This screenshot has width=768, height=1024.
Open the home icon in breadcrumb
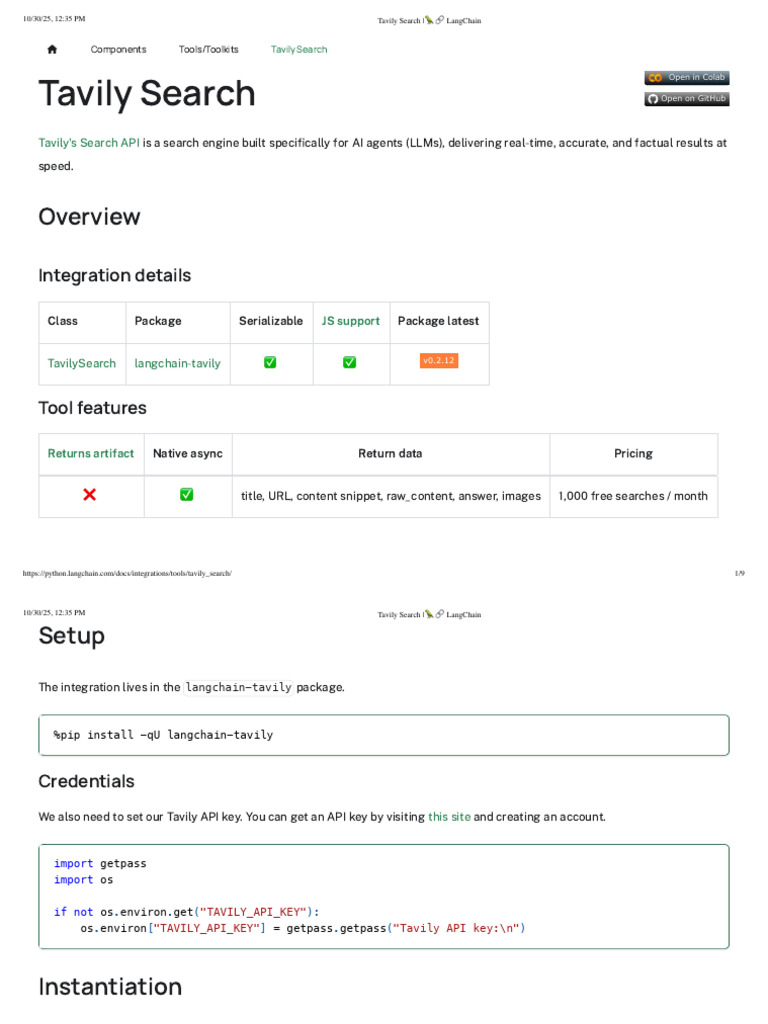click(x=52, y=49)
